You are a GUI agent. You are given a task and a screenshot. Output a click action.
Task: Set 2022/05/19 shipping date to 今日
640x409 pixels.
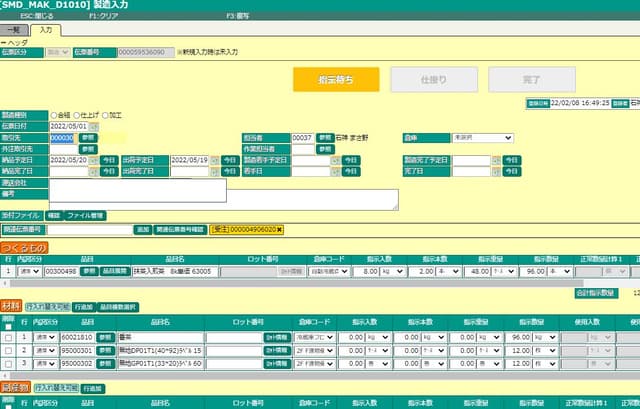230,160
